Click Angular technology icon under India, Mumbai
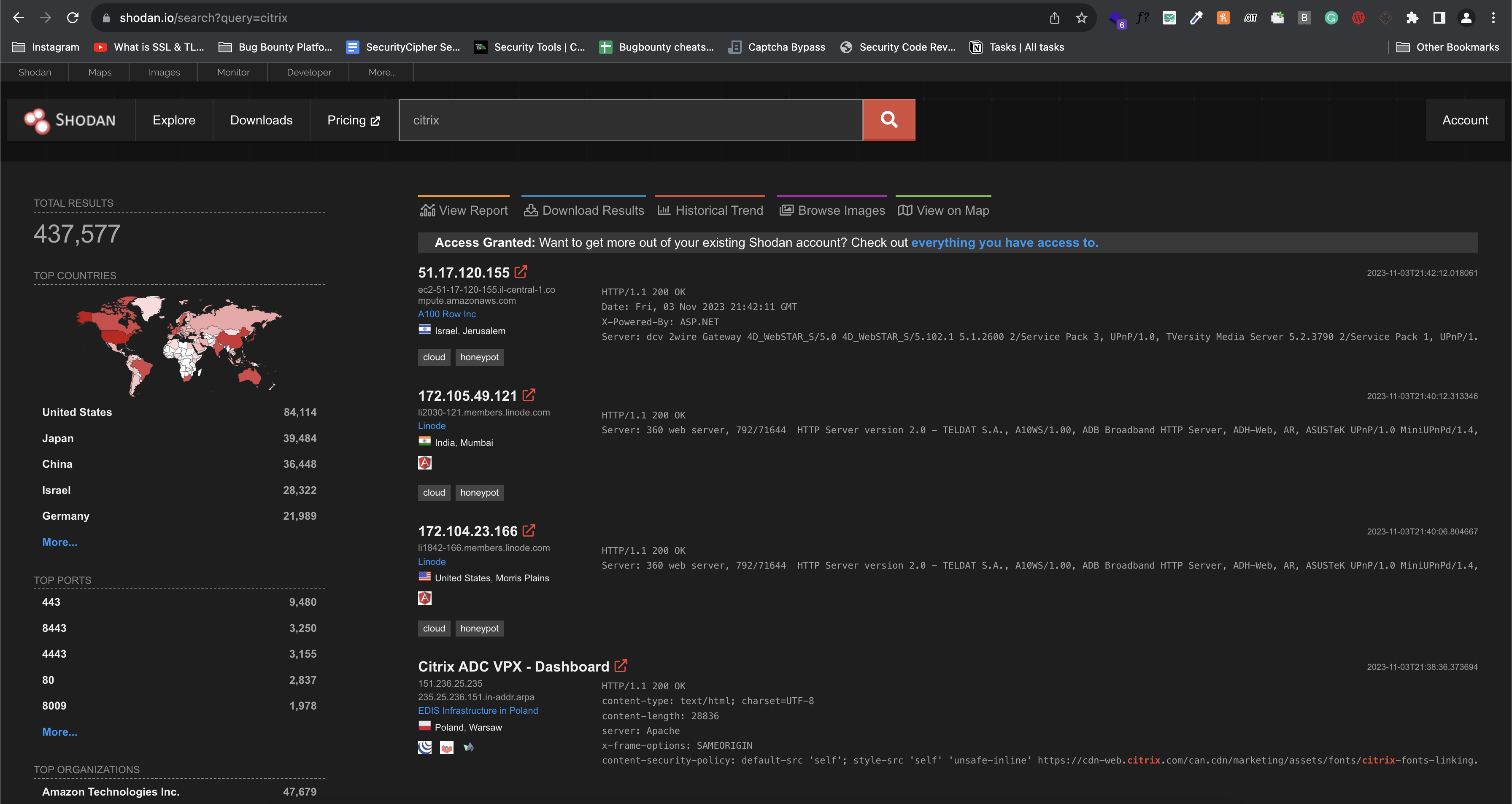 (x=424, y=462)
